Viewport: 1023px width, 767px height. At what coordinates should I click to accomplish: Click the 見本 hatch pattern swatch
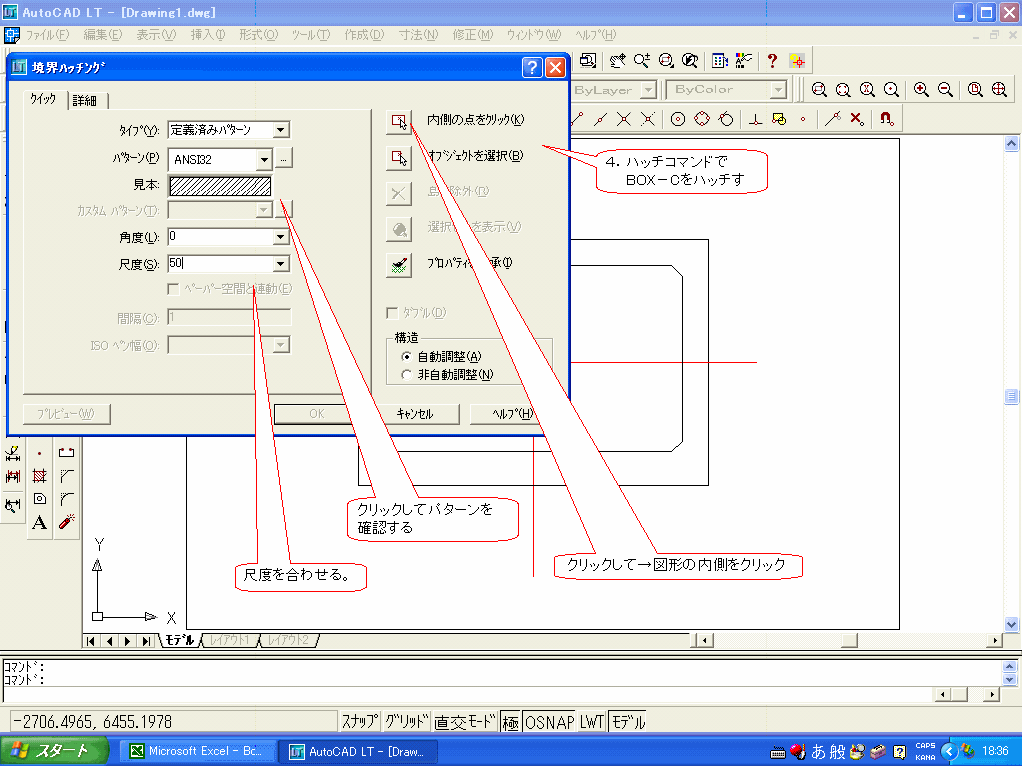(x=220, y=187)
